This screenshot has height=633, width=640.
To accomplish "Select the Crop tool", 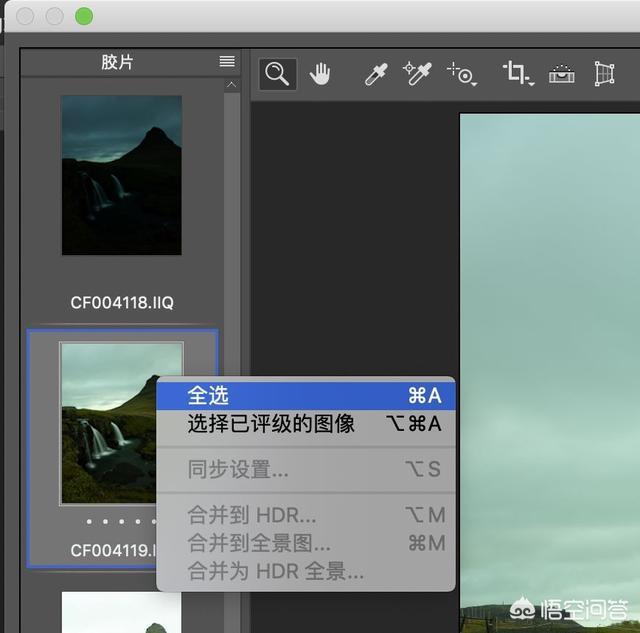I will pos(517,74).
